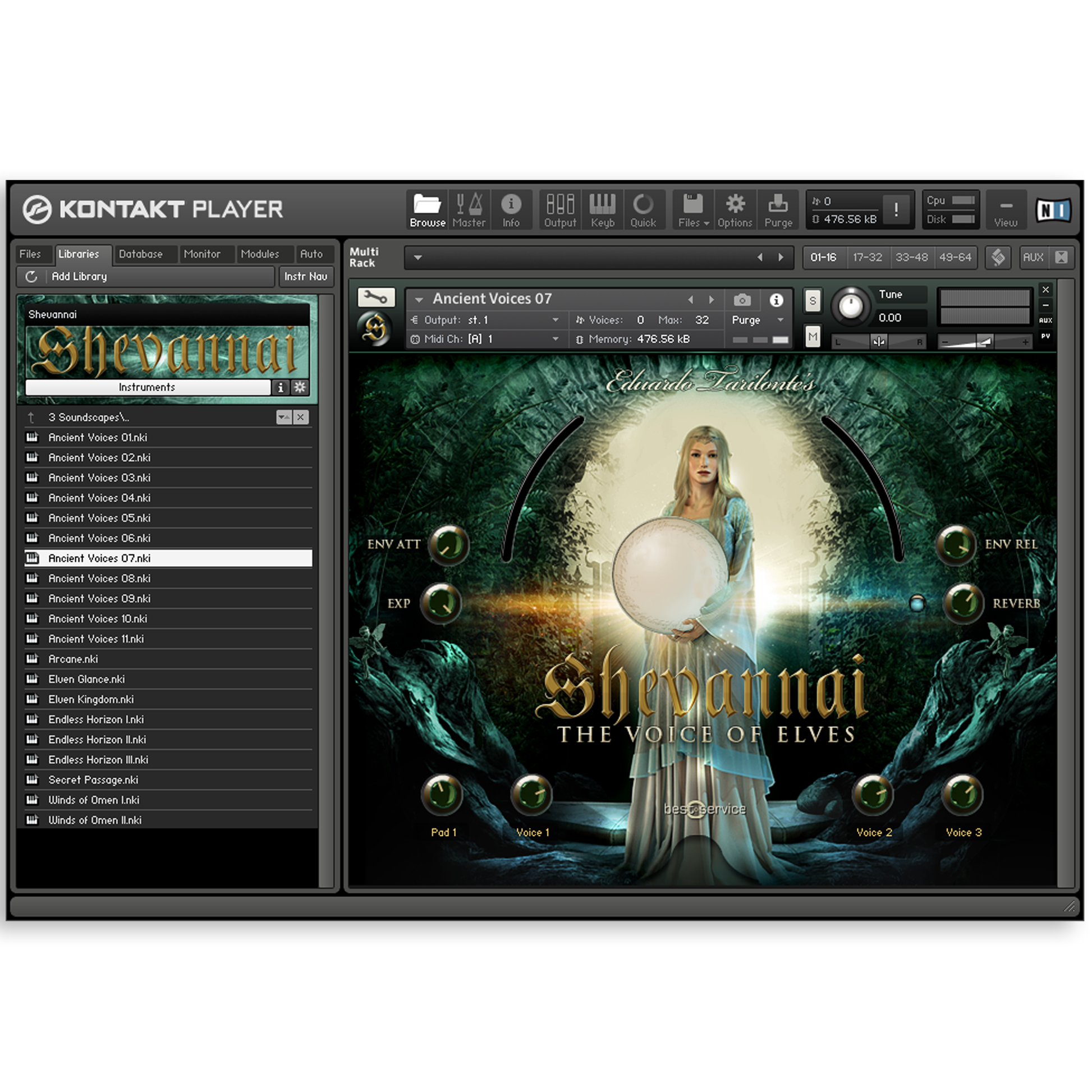Adjust the instrument volume slider
Viewport: 1092px width, 1092px height.
[x=984, y=341]
